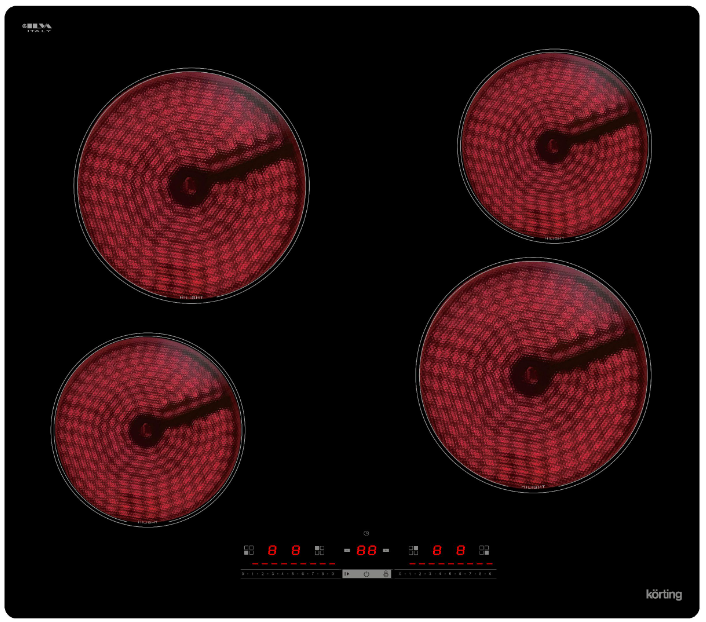The height and width of the screenshot is (622, 706).
Task: Select the rear-left burner zone icon
Action: pyautogui.click(x=319, y=550)
